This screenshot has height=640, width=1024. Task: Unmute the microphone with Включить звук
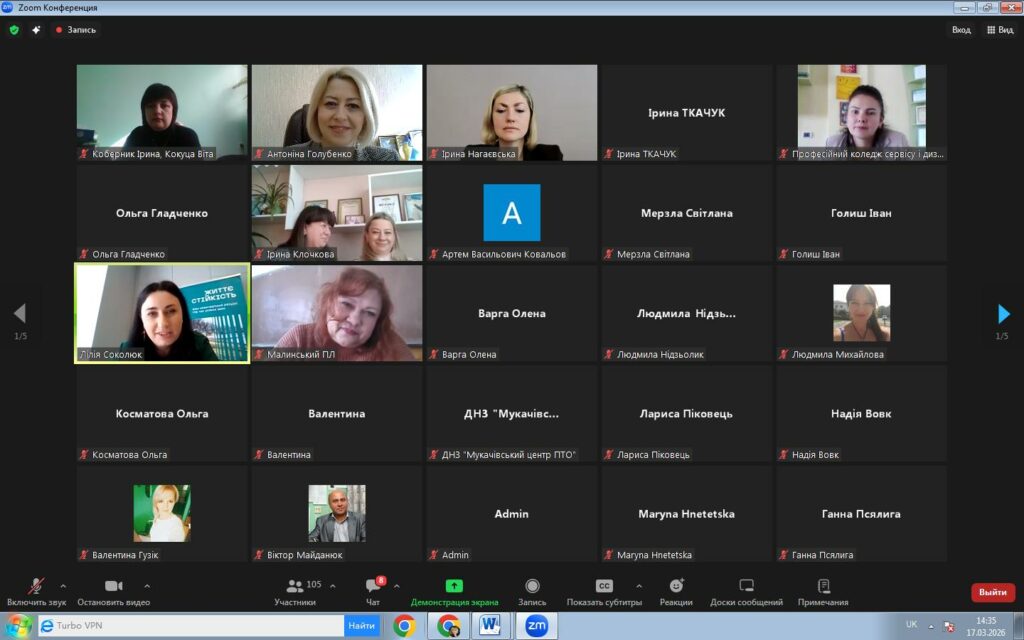[x=36, y=587]
